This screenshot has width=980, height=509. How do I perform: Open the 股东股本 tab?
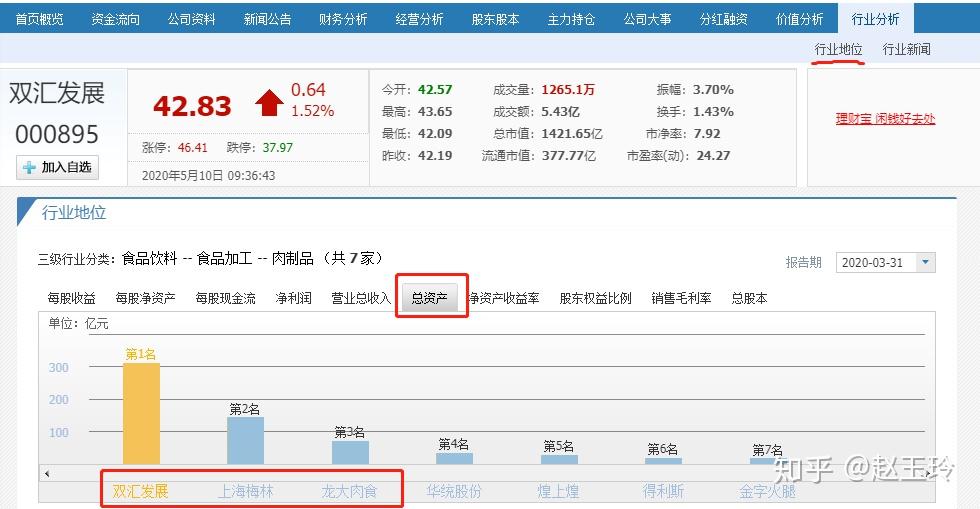tap(496, 19)
